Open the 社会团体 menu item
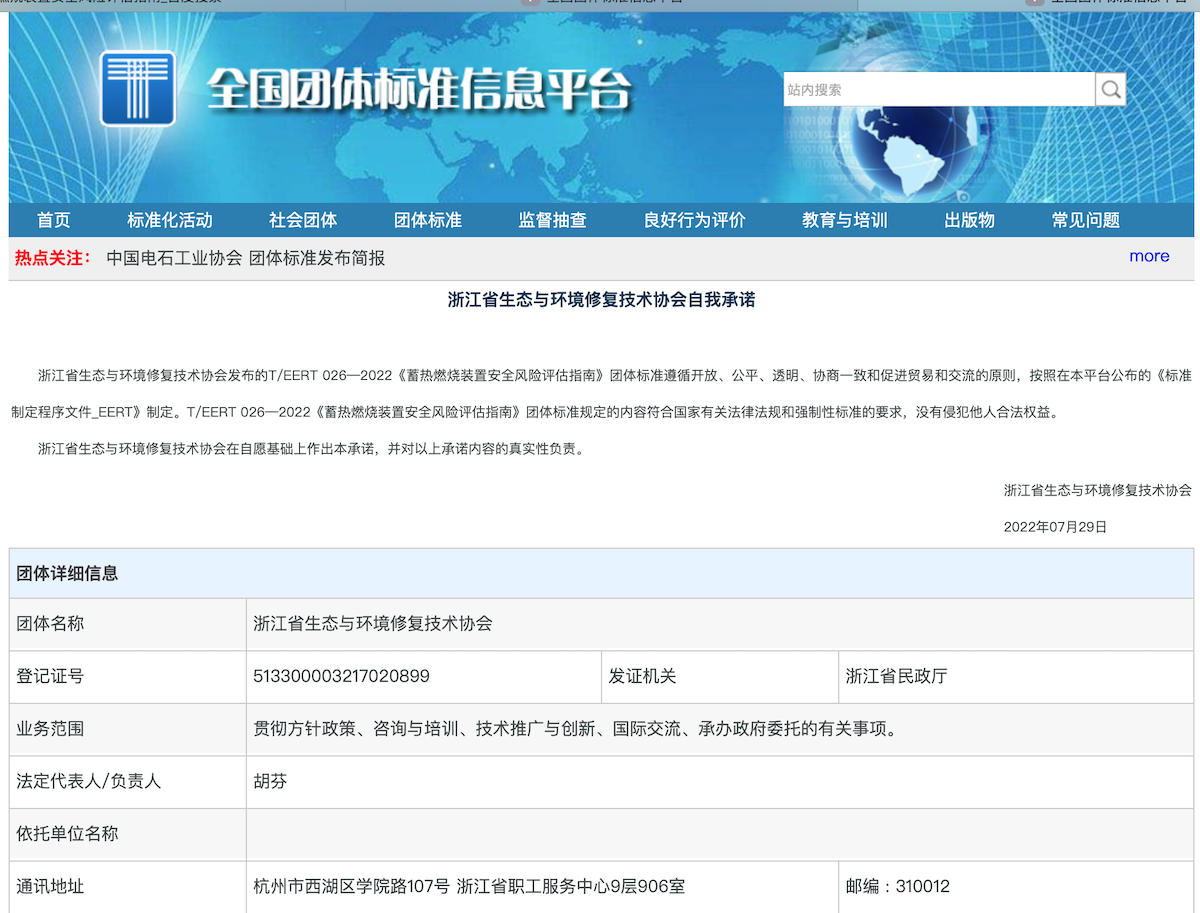 303,220
